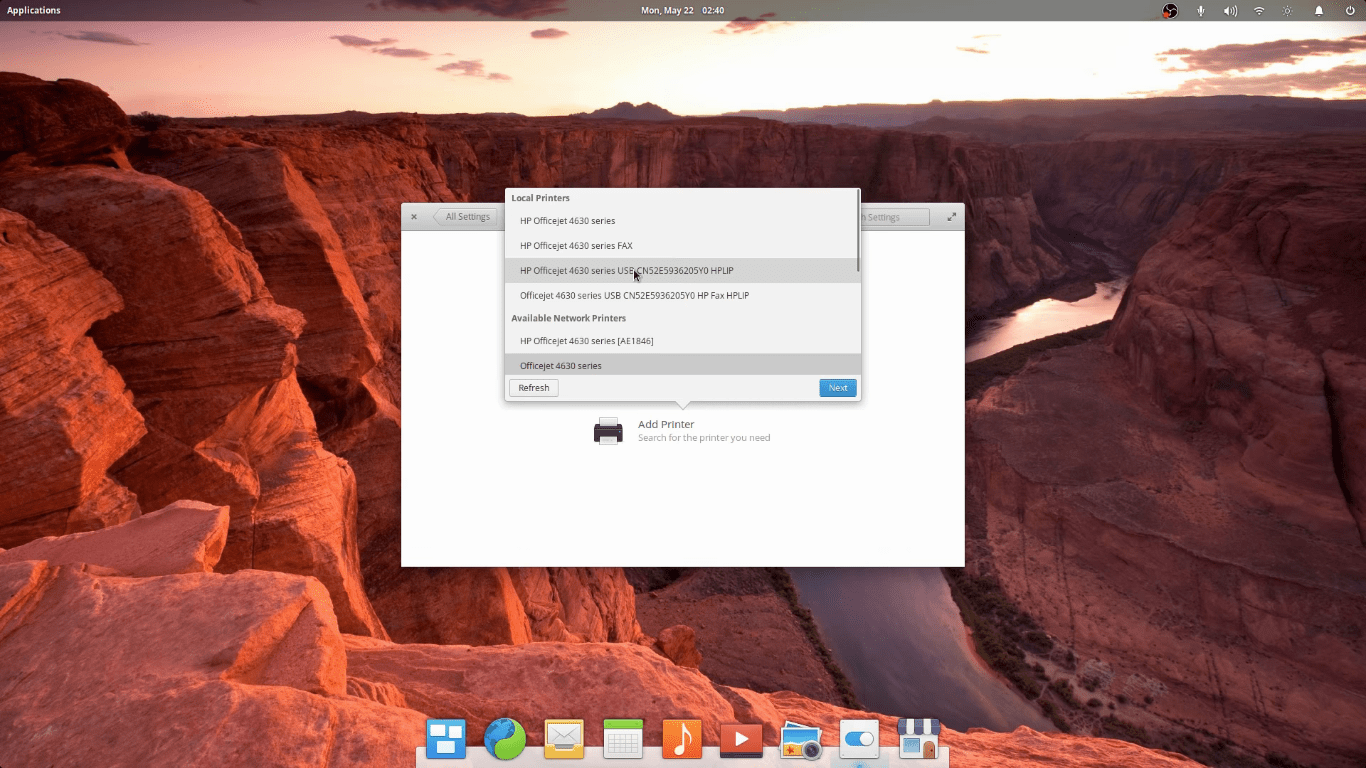Image resolution: width=1366 pixels, height=768 pixels.
Task: Launch the Calendar app from the dock
Action: (623, 739)
